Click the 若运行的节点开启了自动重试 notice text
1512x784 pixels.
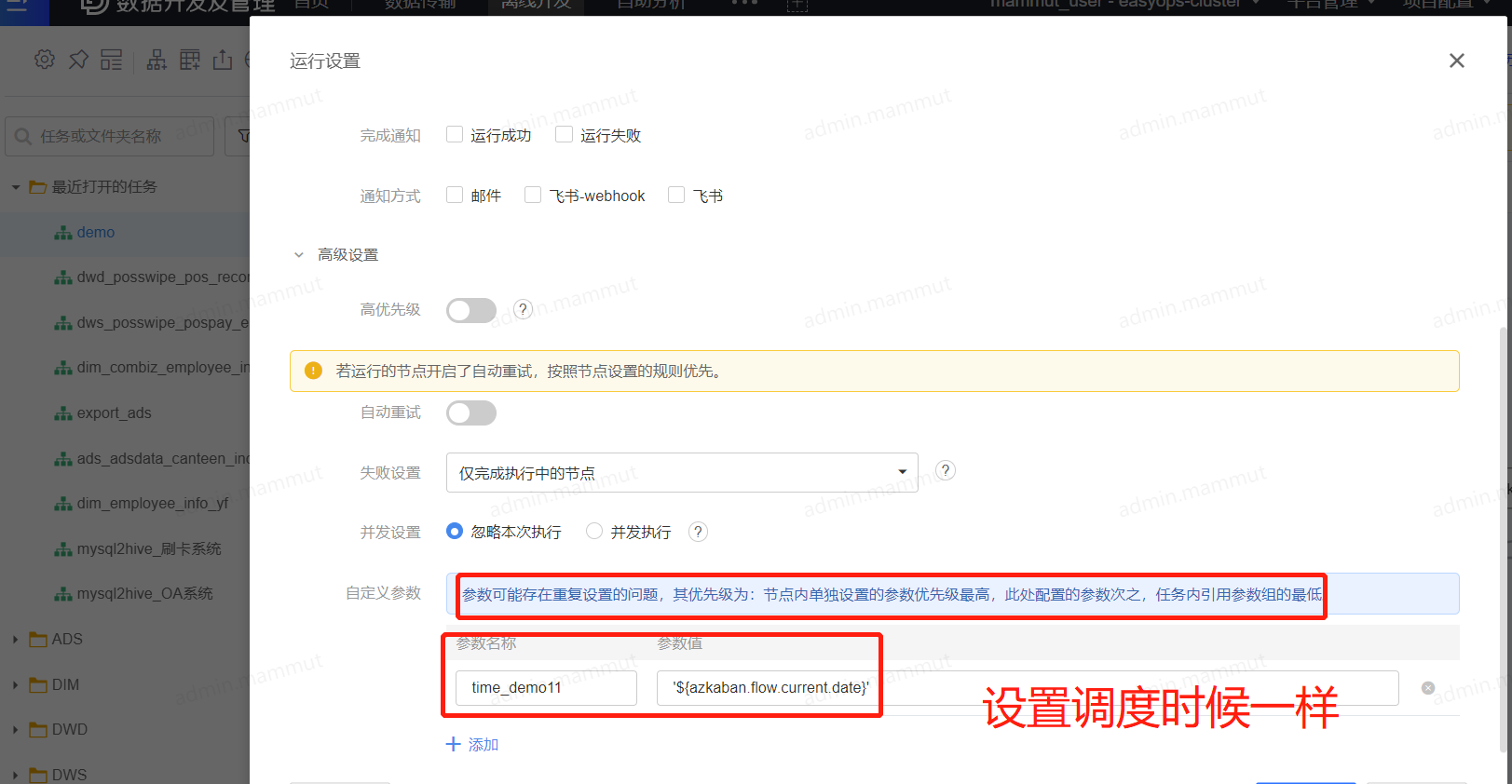[529, 372]
